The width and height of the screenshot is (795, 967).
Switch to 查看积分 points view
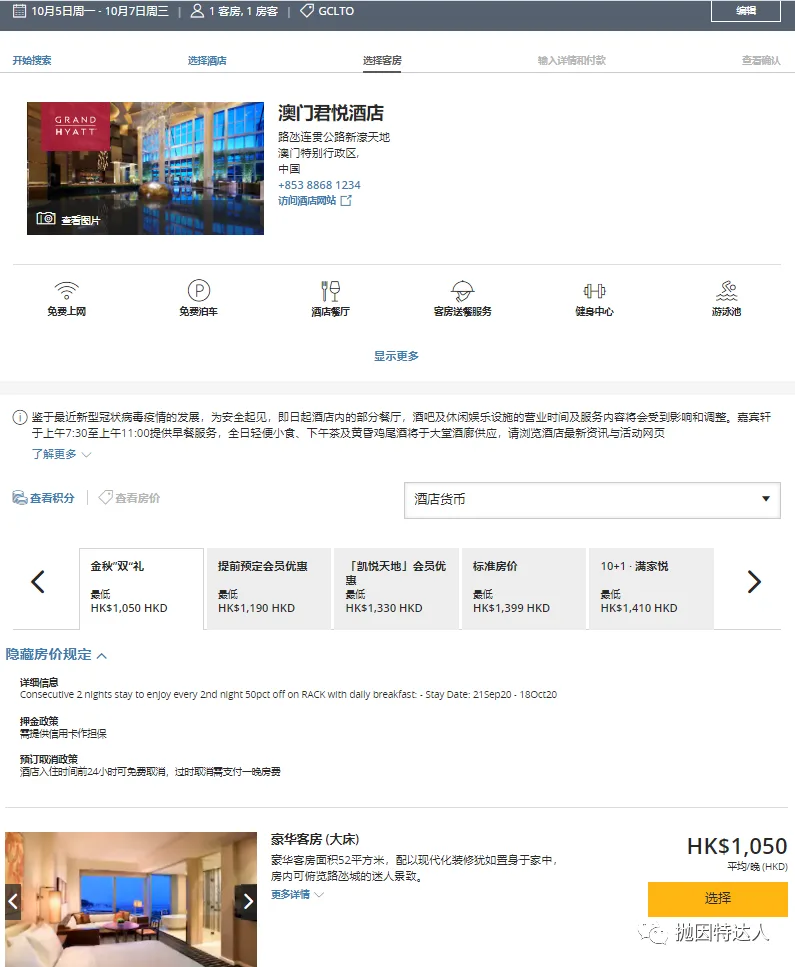pyautogui.click(x=43, y=498)
